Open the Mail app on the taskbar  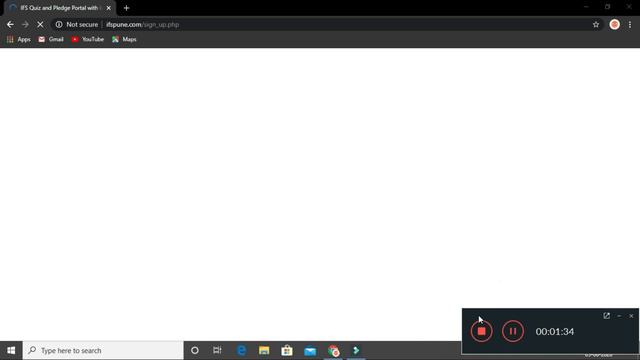point(310,350)
